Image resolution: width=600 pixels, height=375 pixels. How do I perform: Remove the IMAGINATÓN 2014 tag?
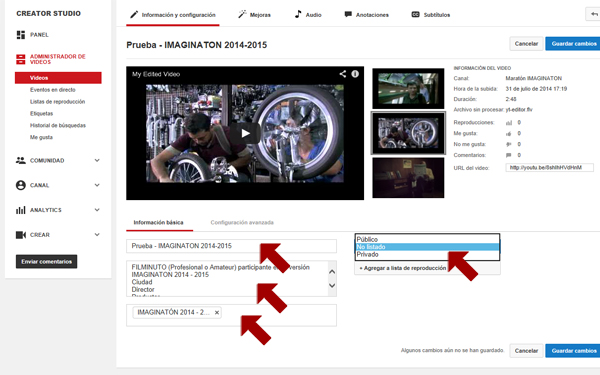(217, 313)
